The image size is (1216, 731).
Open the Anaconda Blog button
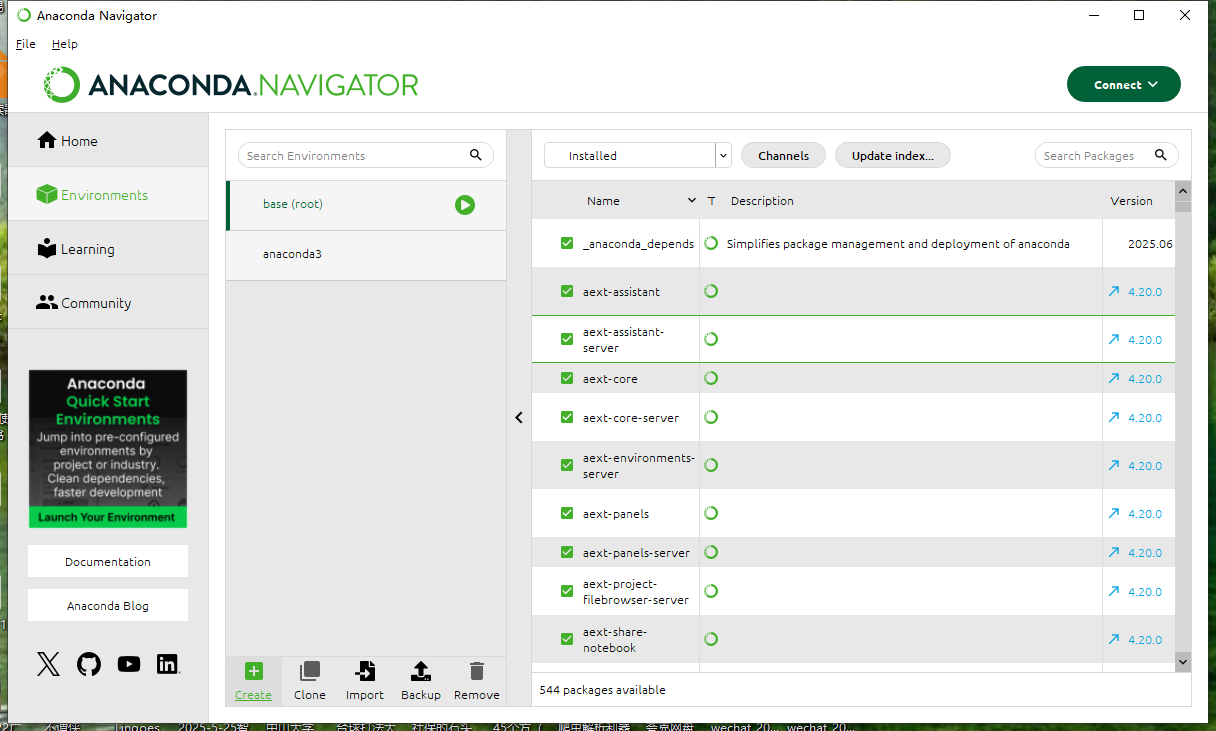[x=108, y=605]
